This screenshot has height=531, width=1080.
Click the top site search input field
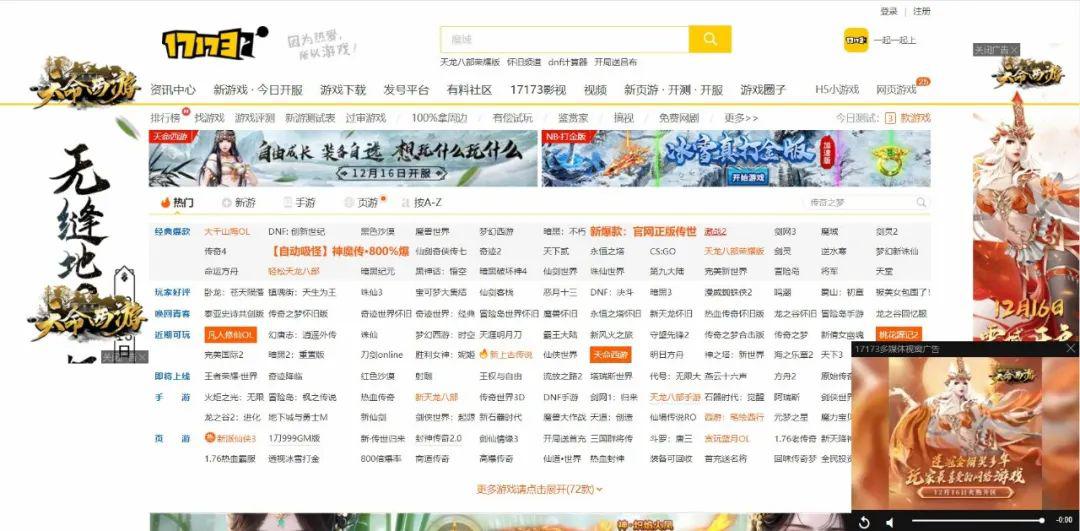[564, 39]
